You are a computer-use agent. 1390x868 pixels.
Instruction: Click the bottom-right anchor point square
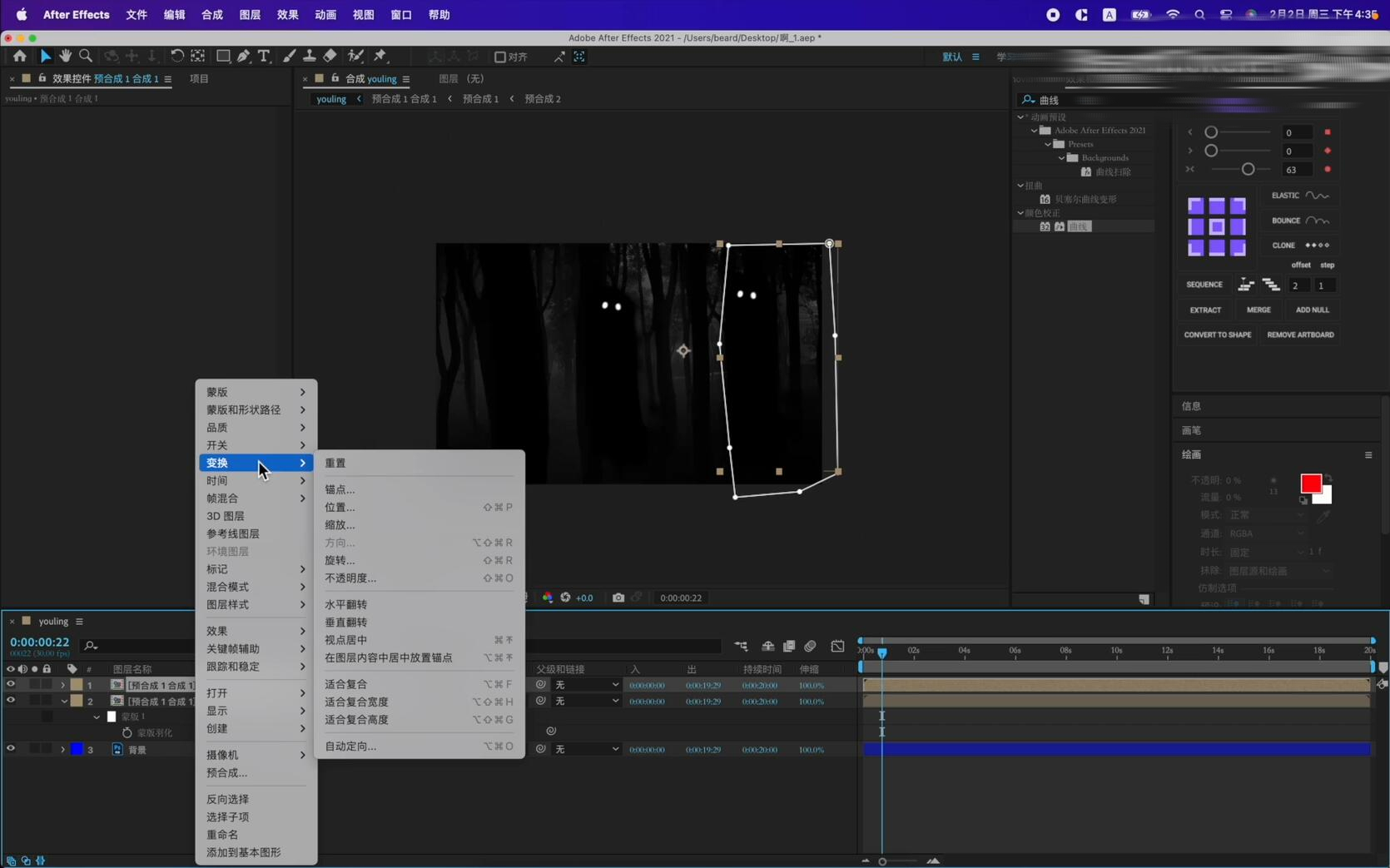click(1238, 247)
